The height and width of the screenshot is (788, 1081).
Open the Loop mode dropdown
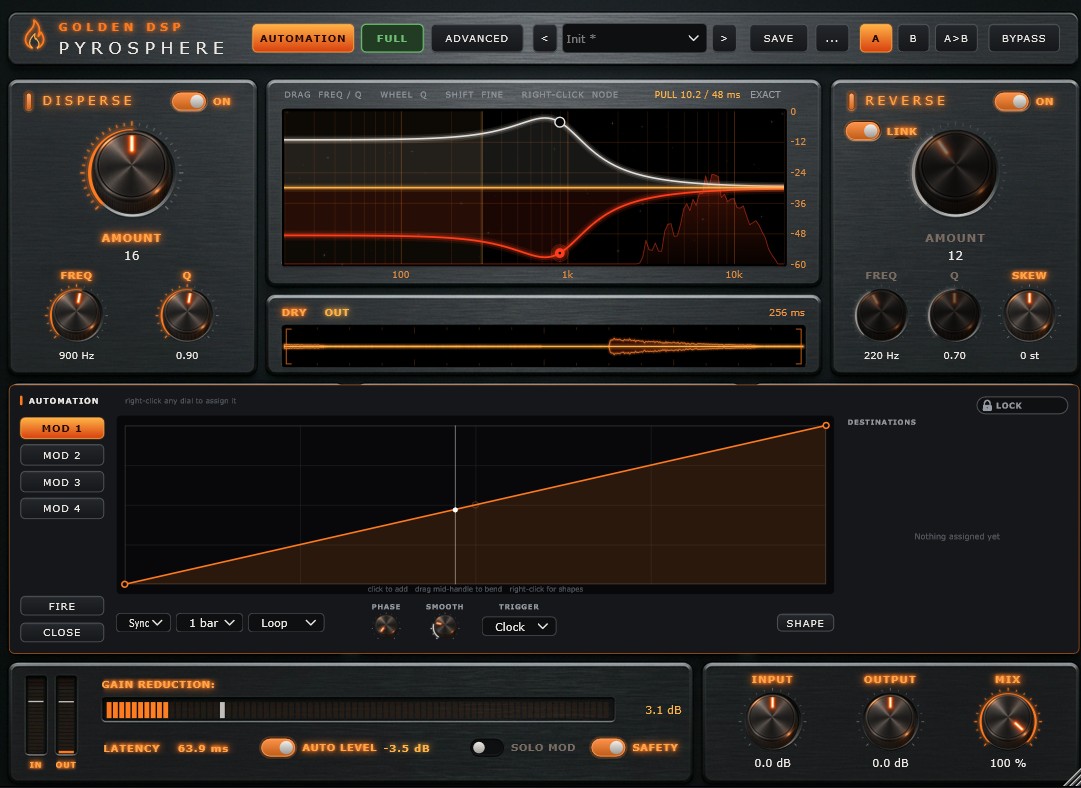(286, 623)
